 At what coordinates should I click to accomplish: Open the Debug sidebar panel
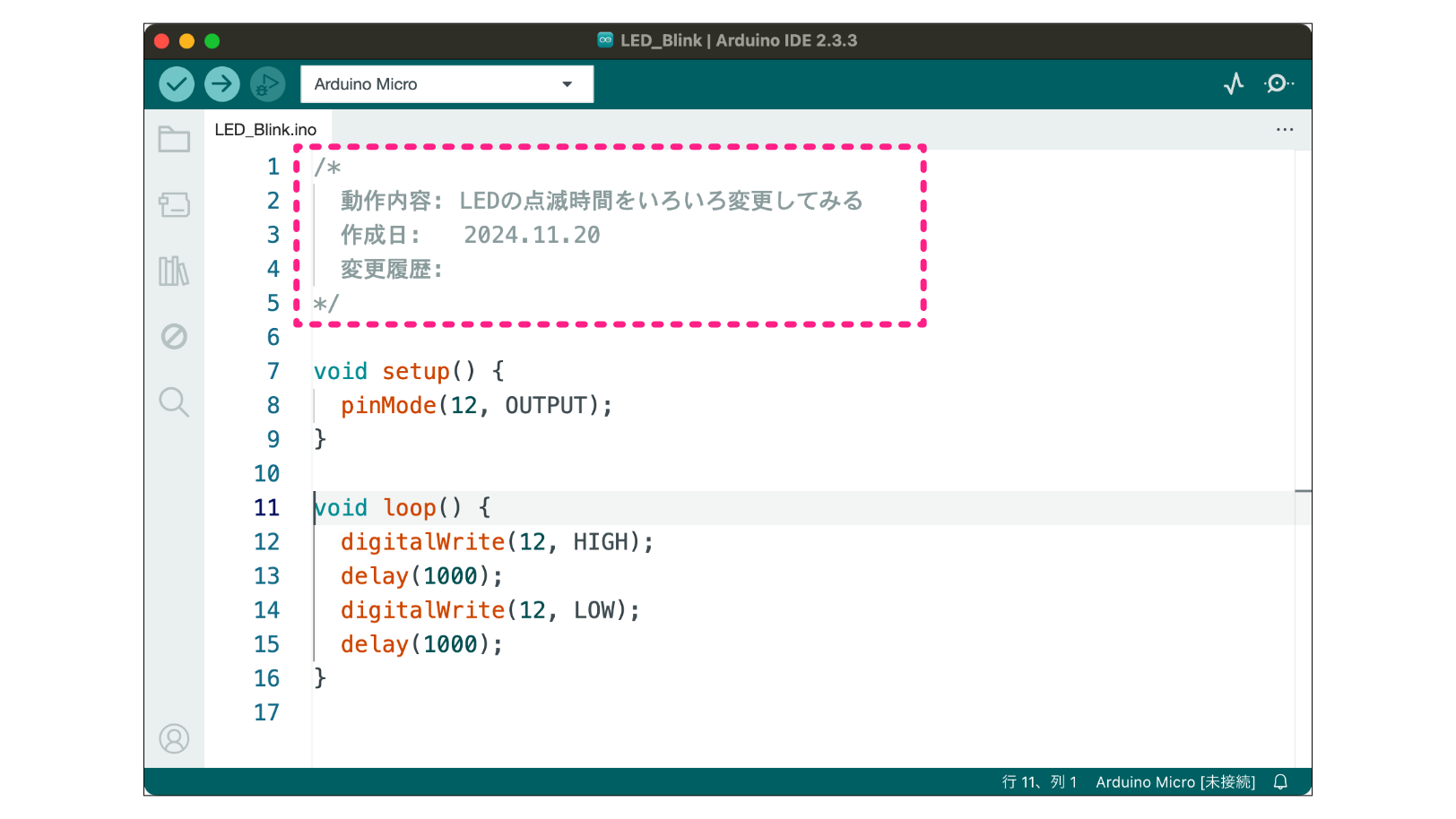pyautogui.click(x=174, y=336)
